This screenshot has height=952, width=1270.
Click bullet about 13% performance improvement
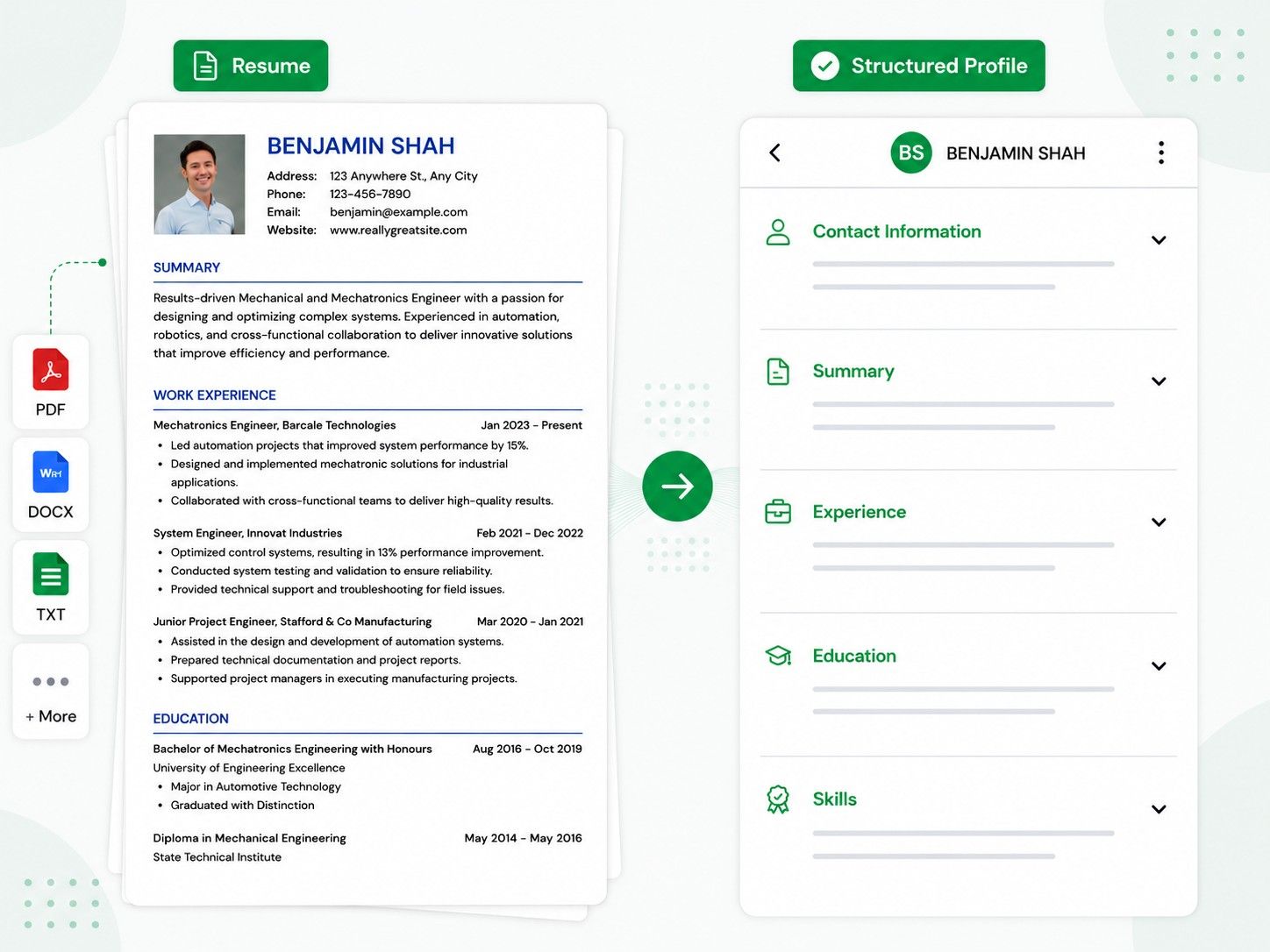pos(357,552)
